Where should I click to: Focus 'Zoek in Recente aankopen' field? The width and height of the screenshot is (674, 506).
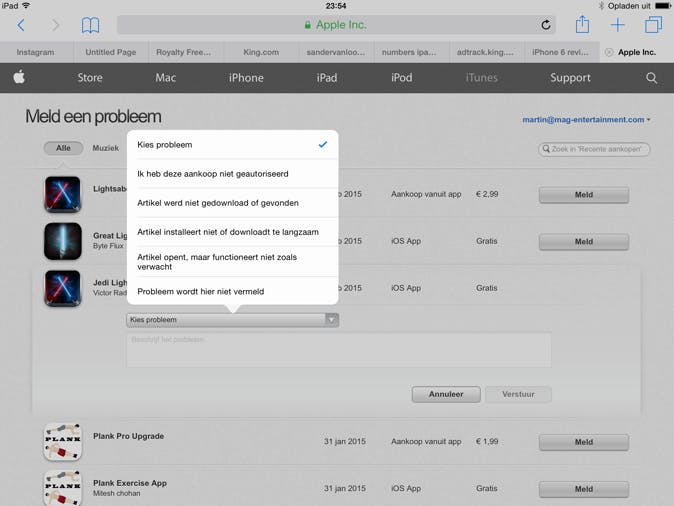point(594,149)
